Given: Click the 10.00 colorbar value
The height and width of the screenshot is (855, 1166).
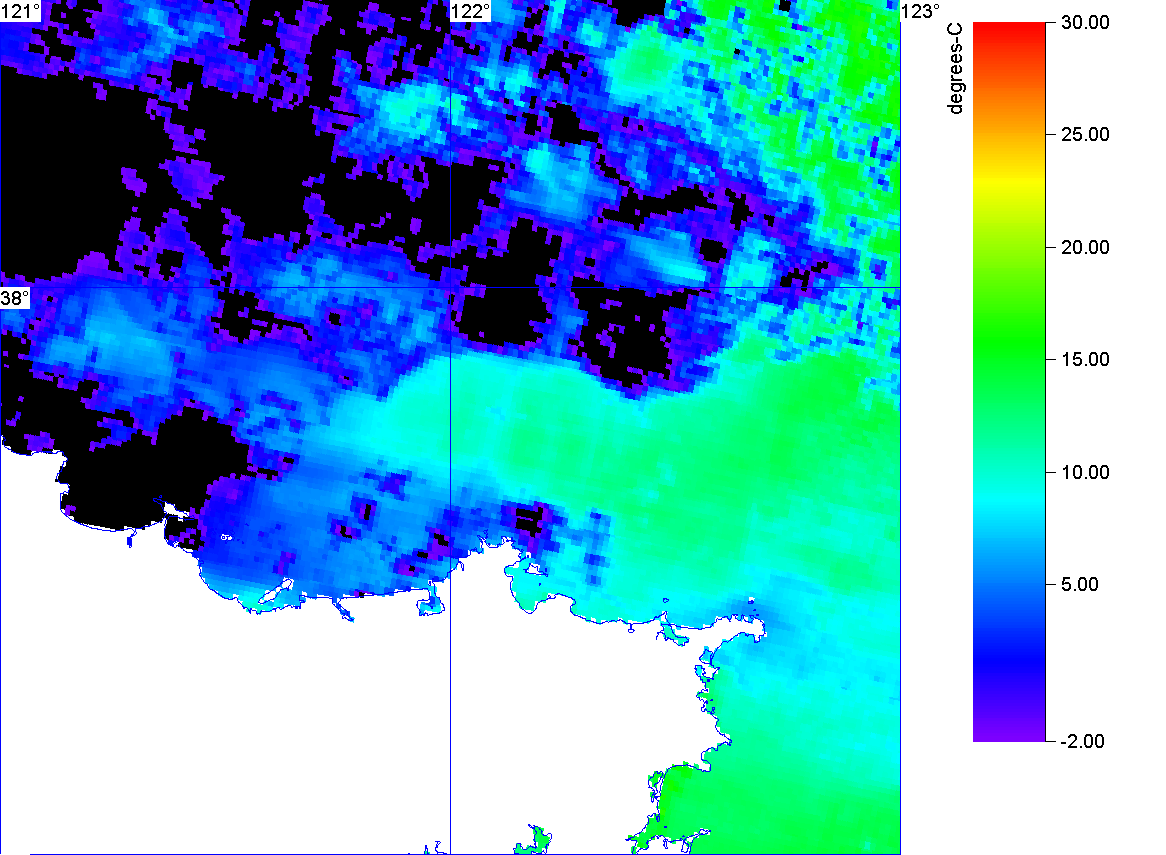Looking at the screenshot, I should pyautogui.click(x=1085, y=472).
